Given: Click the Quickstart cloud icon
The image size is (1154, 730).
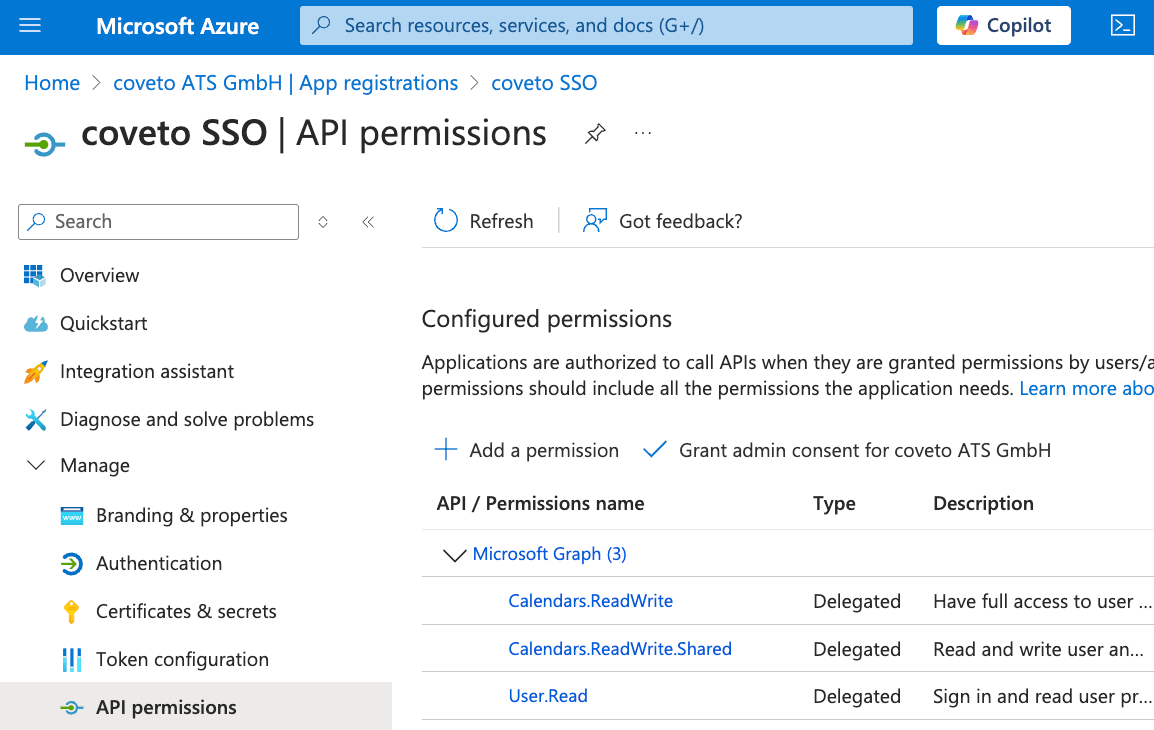Looking at the screenshot, I should coord(35,324).
